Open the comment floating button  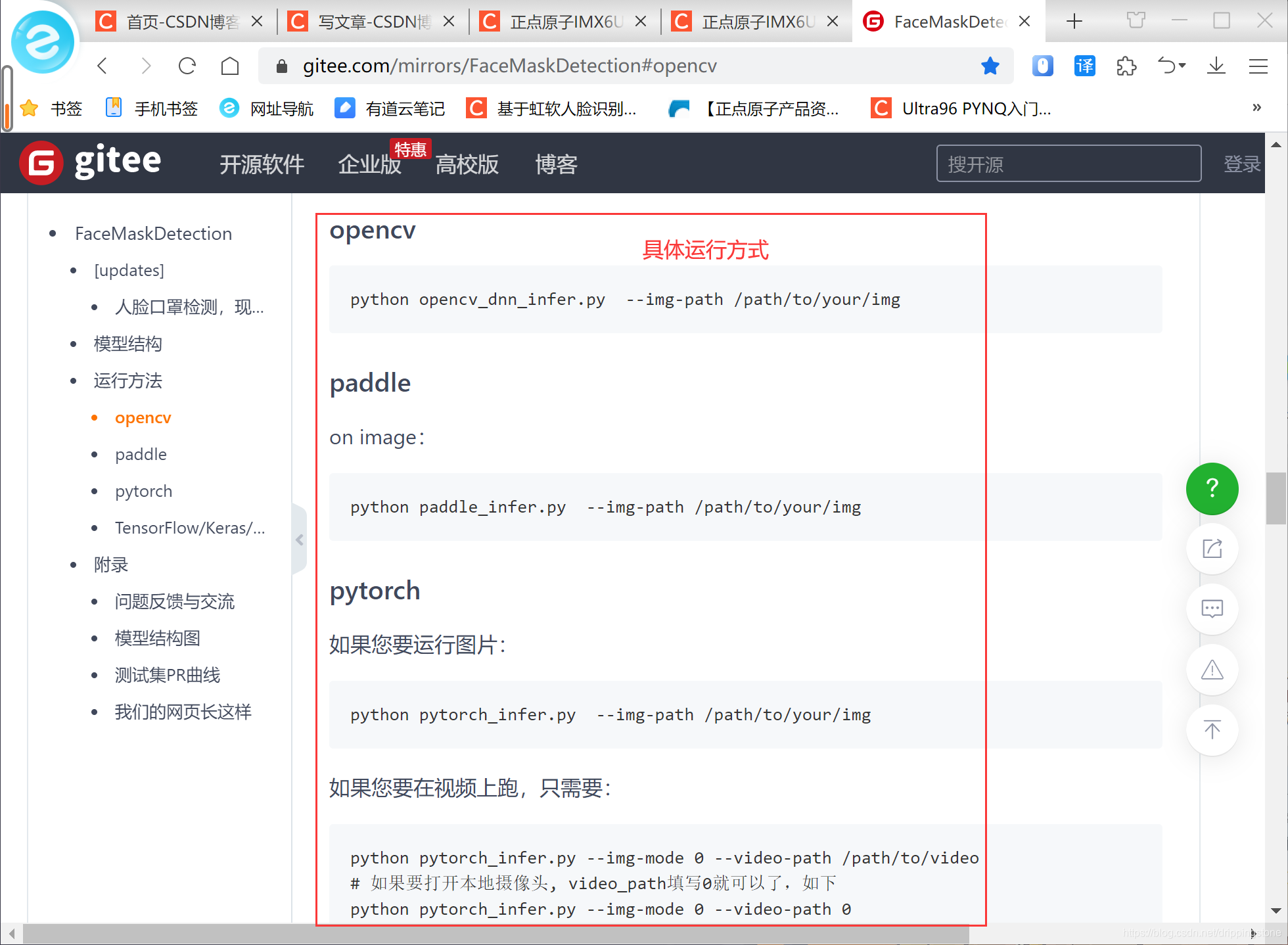1212,609
